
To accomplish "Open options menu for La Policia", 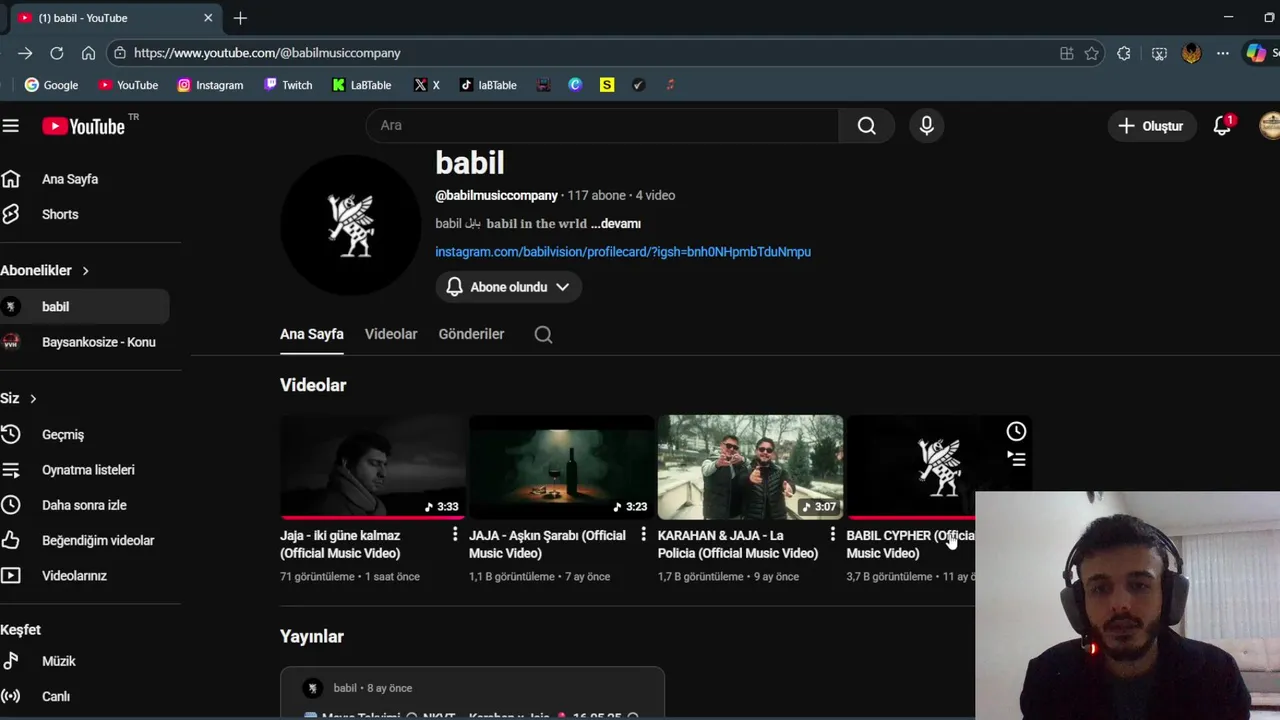I will tap(832, 535).
